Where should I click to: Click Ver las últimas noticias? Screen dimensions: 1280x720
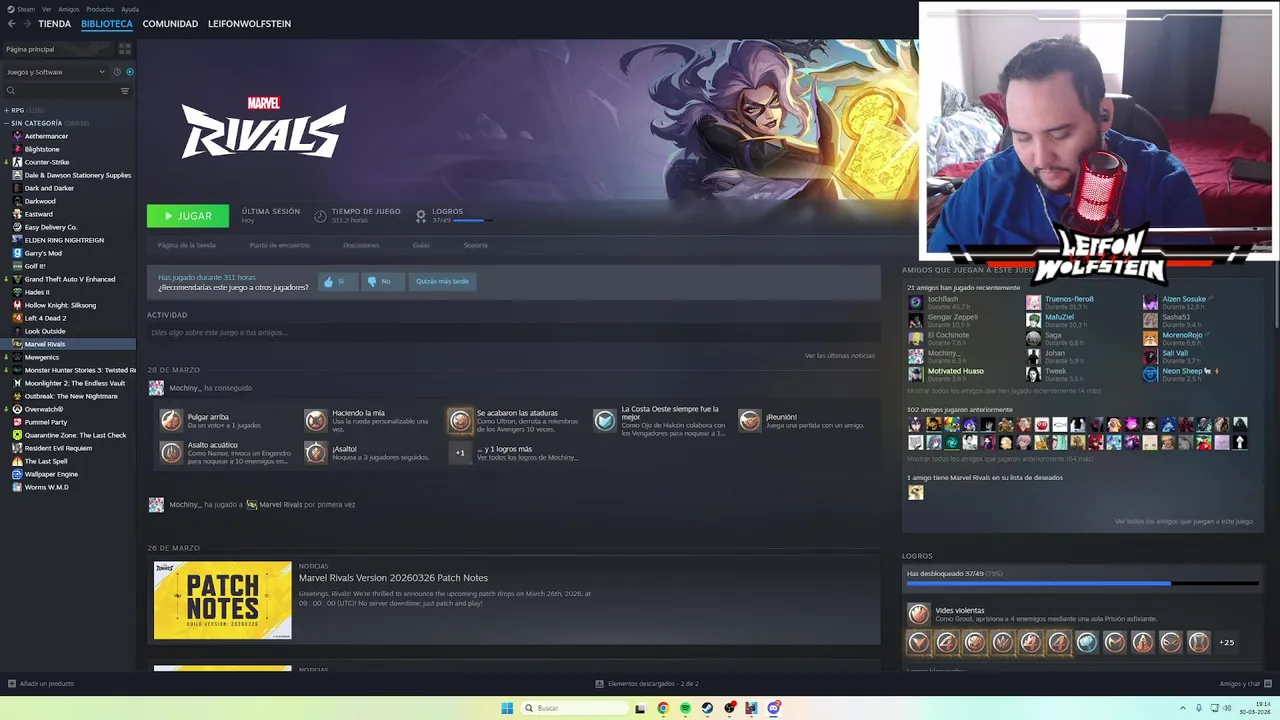point(840,356)
